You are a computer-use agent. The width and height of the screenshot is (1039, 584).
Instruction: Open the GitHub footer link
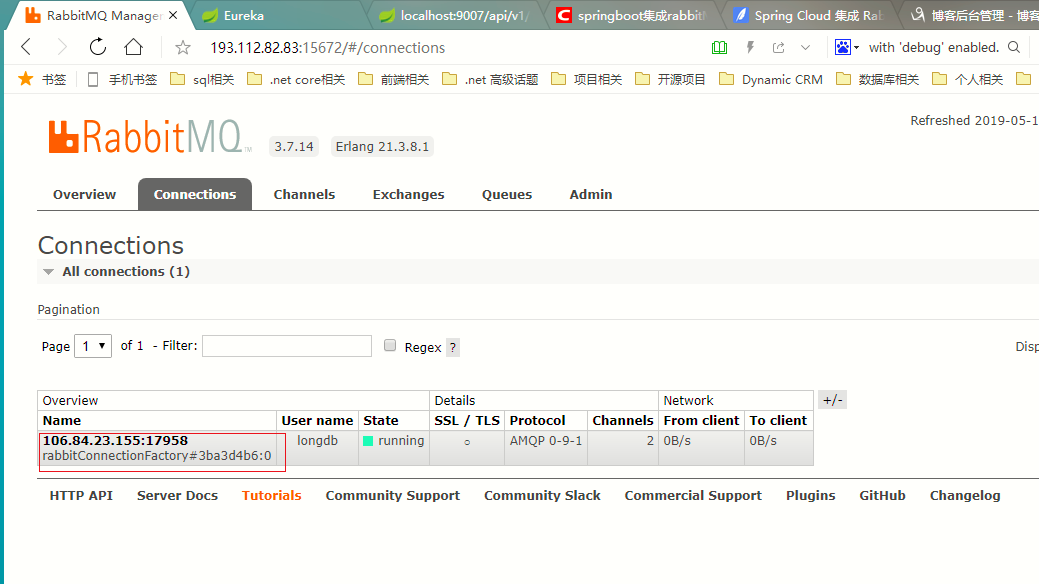[x=882, y=495]
